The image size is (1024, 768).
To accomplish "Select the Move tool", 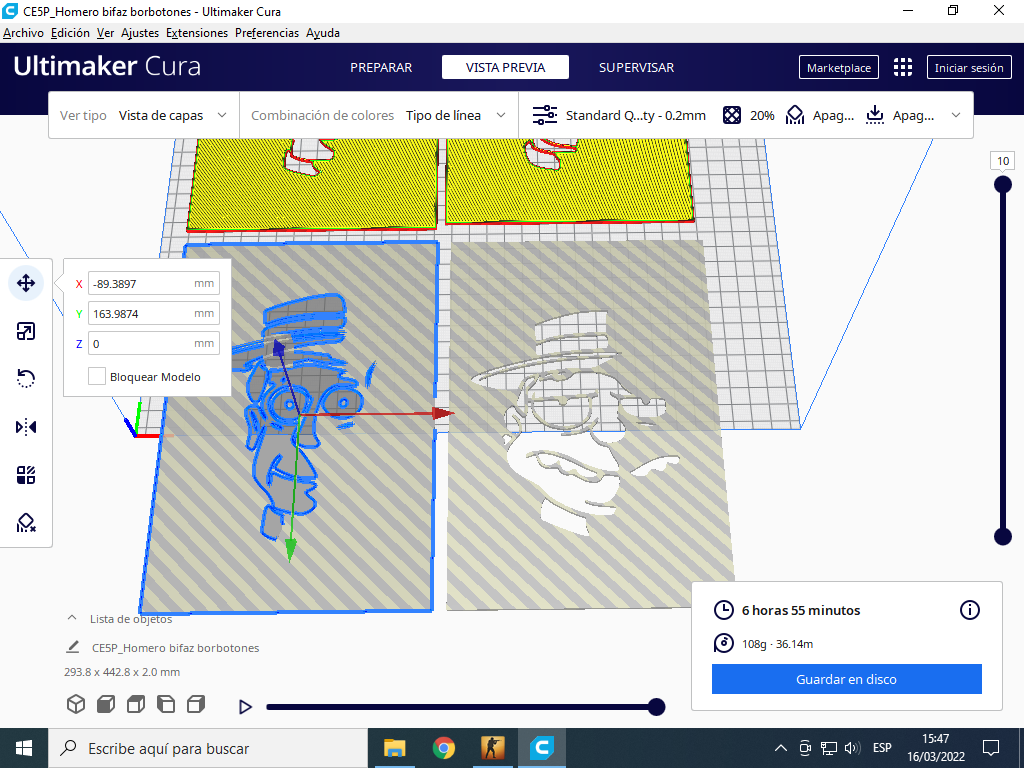I will [x=26, y=283].
